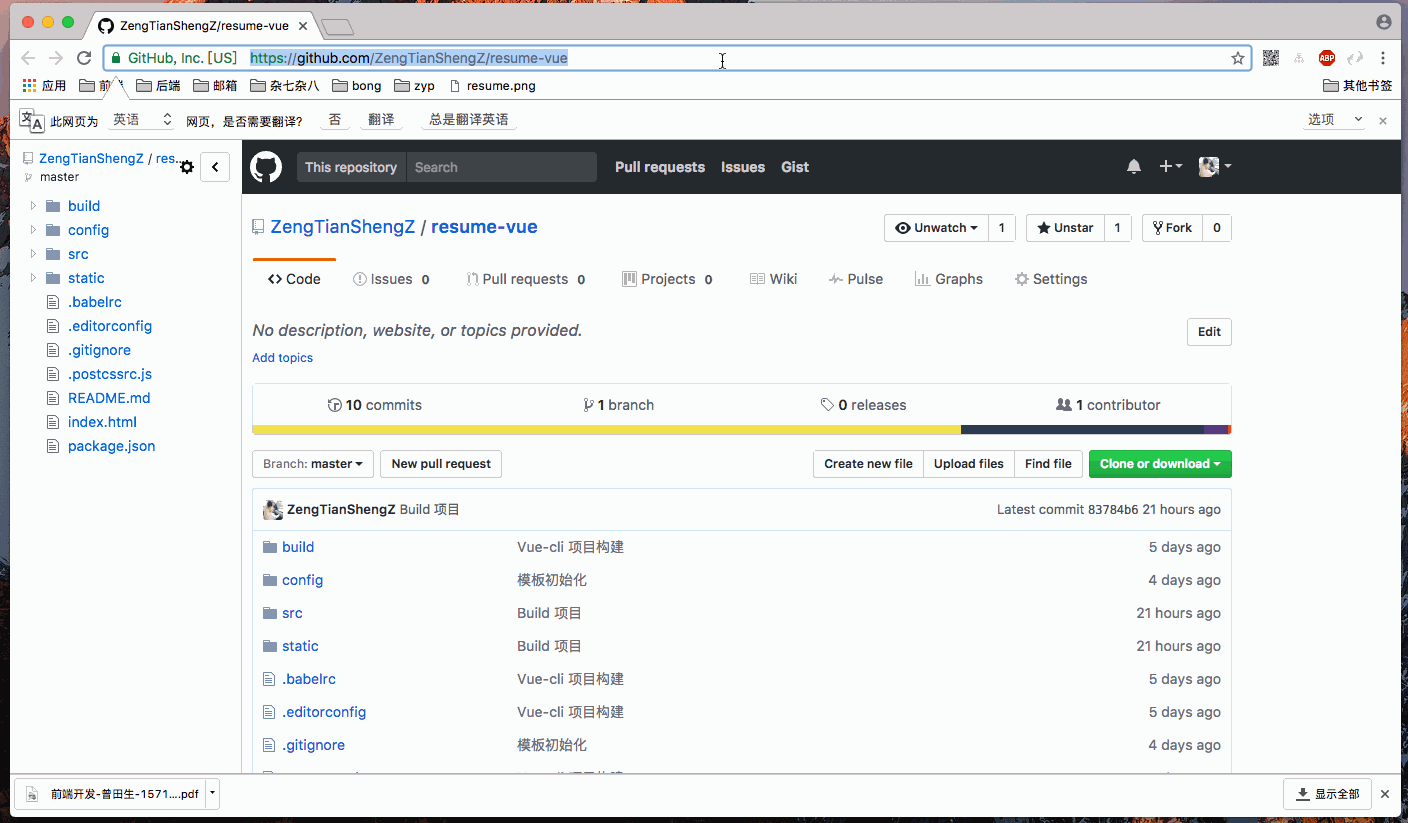
Task: Open resume.png bookmark
Action: tap(492, 86)
